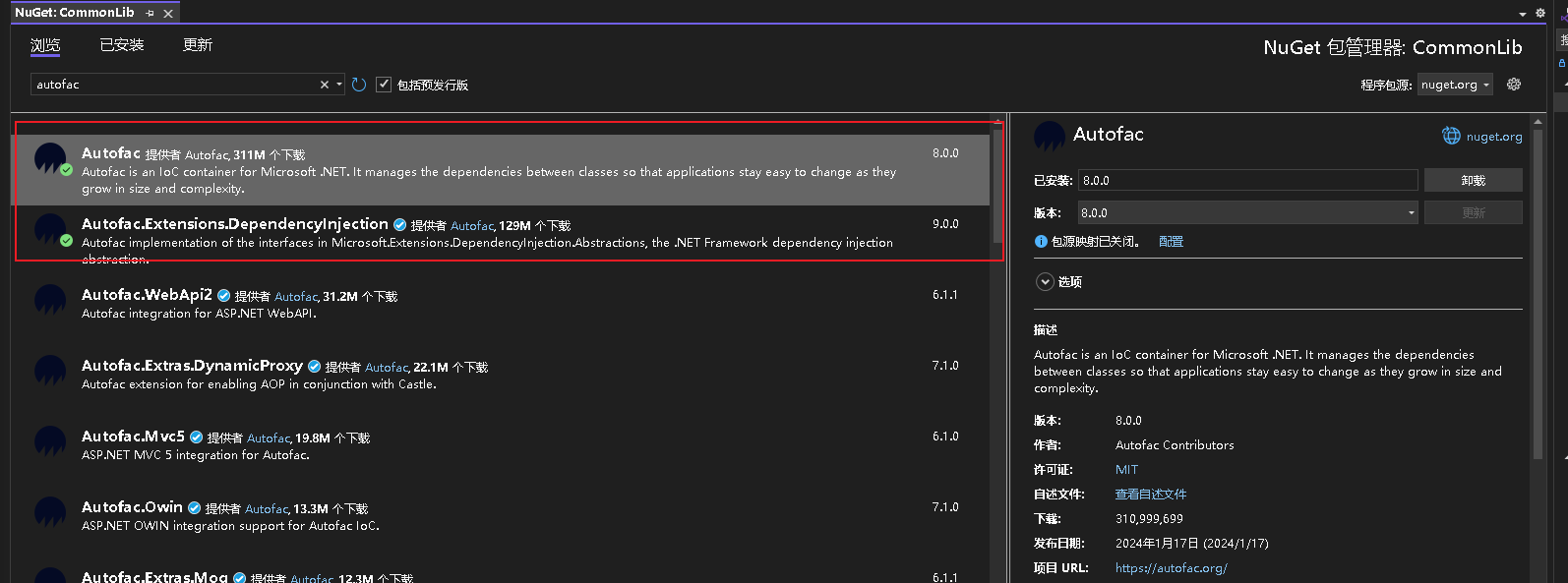Click the verified badge beside Autofac.Mvc5
The height and width of the screenshot is (583, 1568).
[x=196, y=437]
